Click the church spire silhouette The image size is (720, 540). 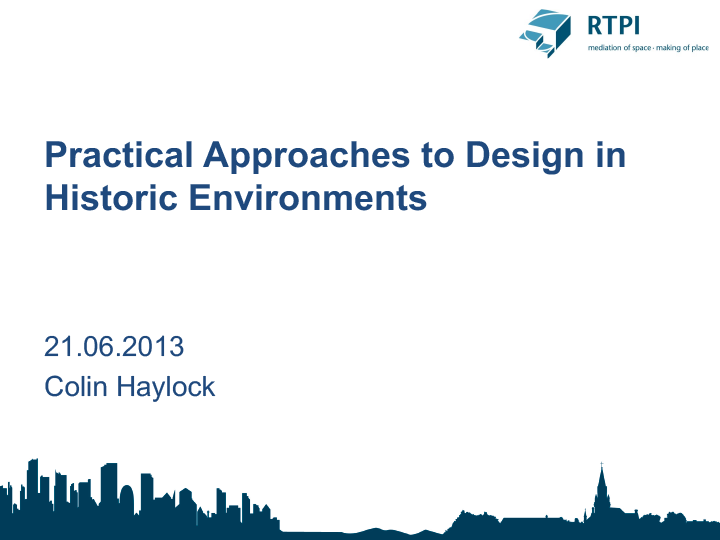(601, 500)
